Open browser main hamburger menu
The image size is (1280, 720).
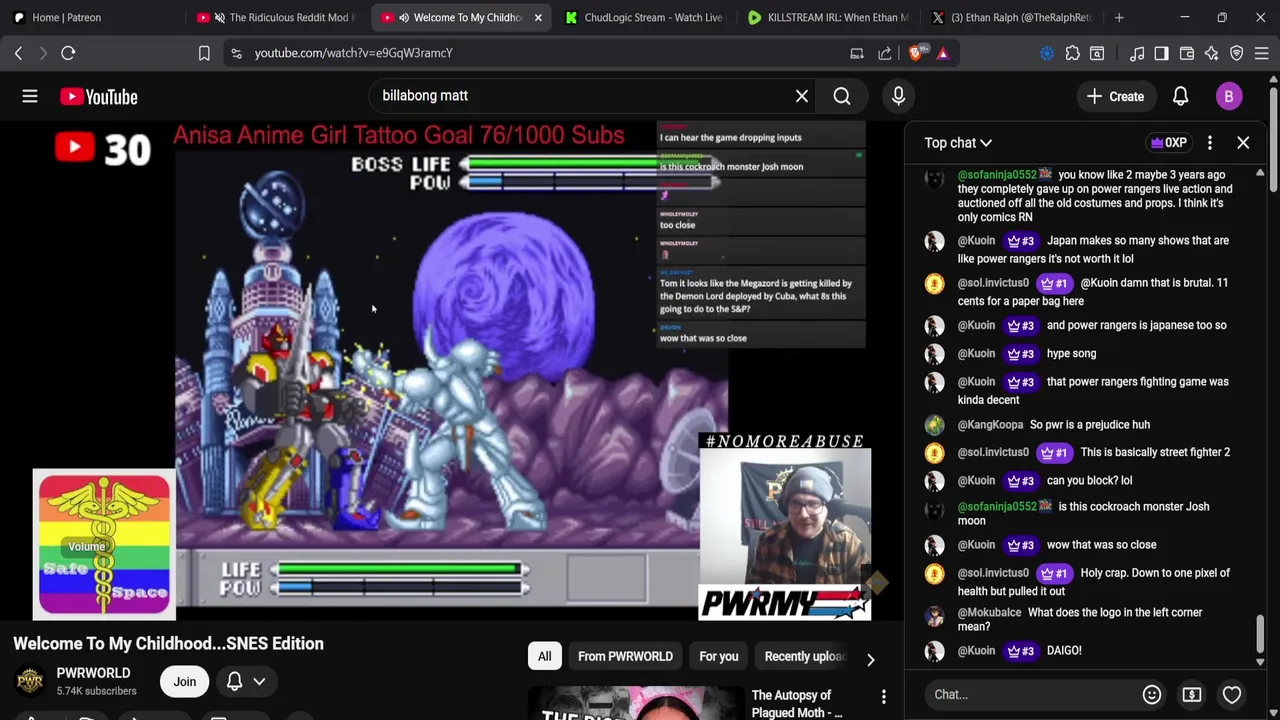[x=1262, y=53]
